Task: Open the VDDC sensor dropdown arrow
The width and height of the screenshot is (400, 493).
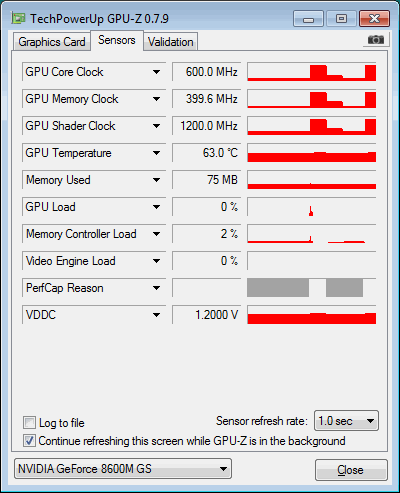Action: pyautogui.click(x=156, y=315)
